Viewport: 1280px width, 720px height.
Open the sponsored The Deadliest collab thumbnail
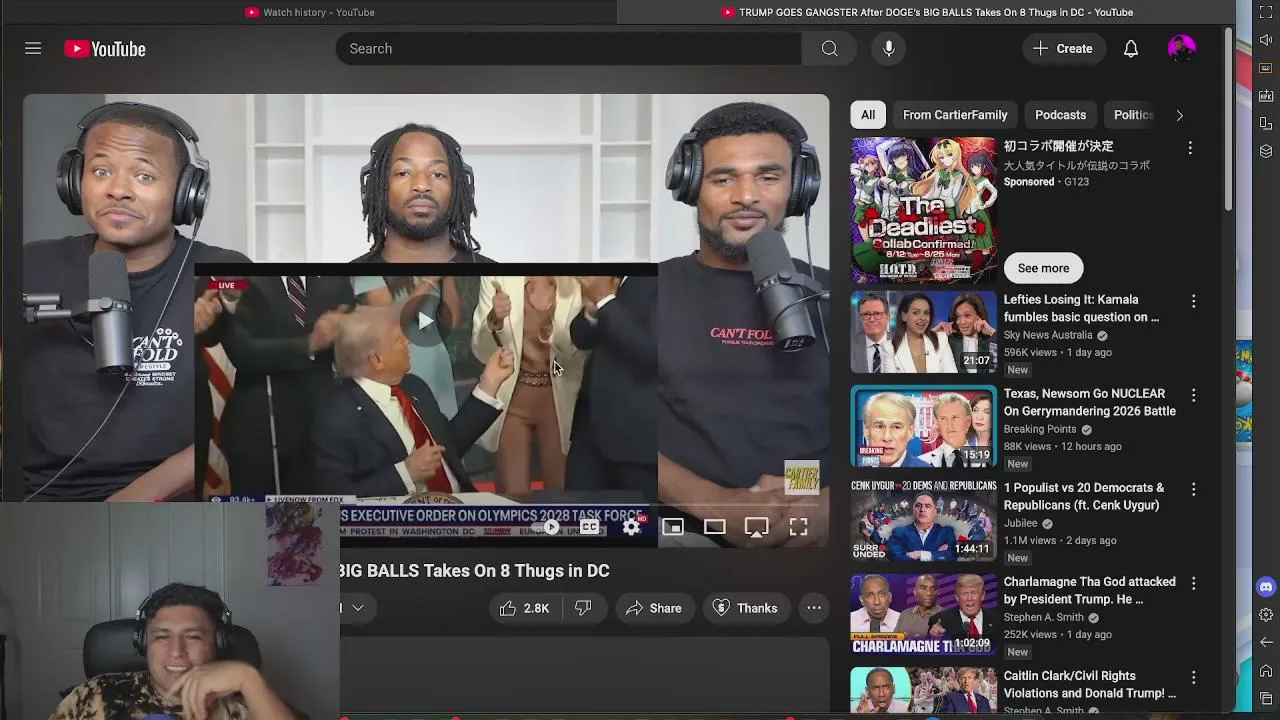click(x=924, y=210)
